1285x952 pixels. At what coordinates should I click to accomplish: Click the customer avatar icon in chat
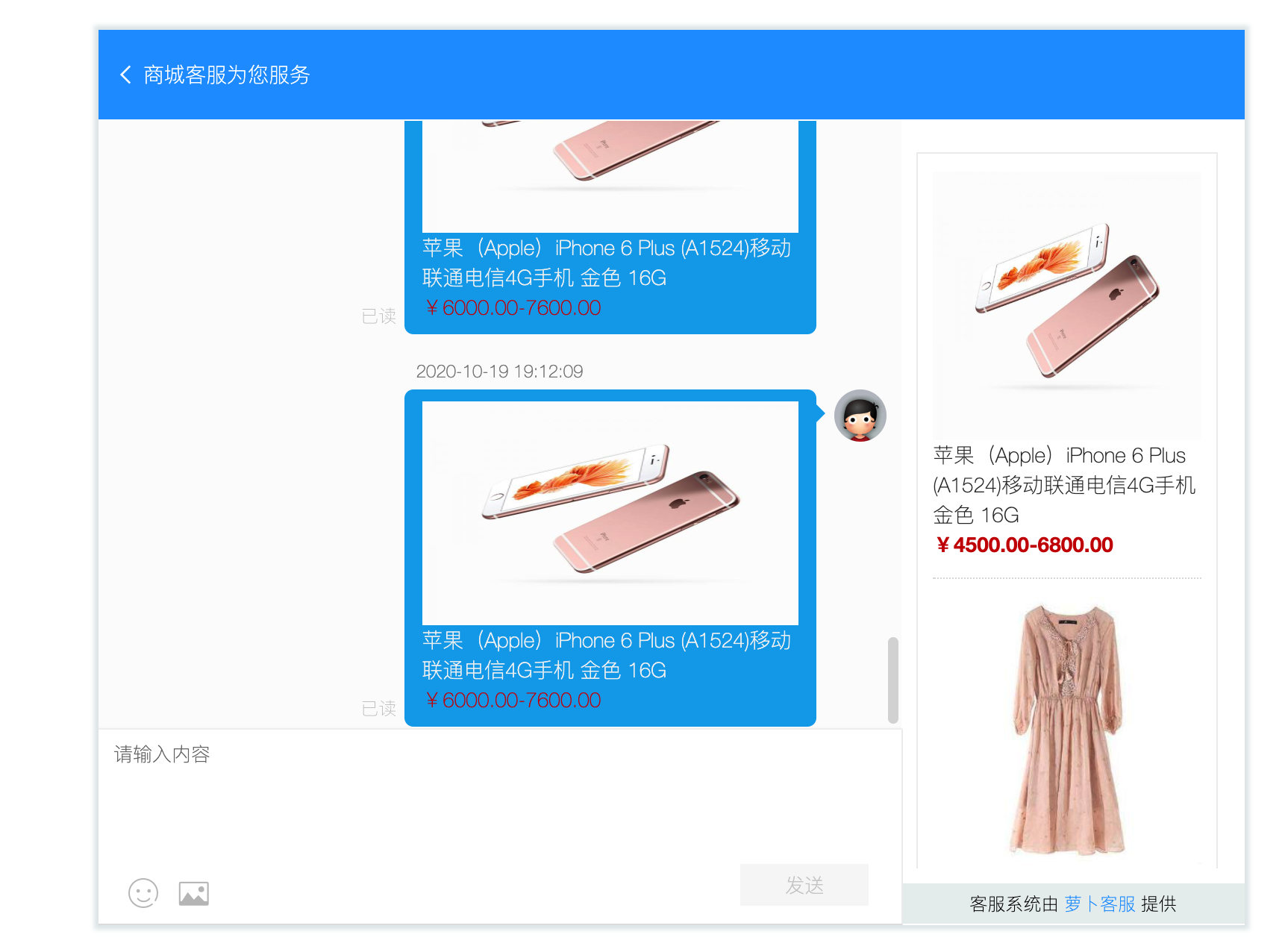[860, 416]
